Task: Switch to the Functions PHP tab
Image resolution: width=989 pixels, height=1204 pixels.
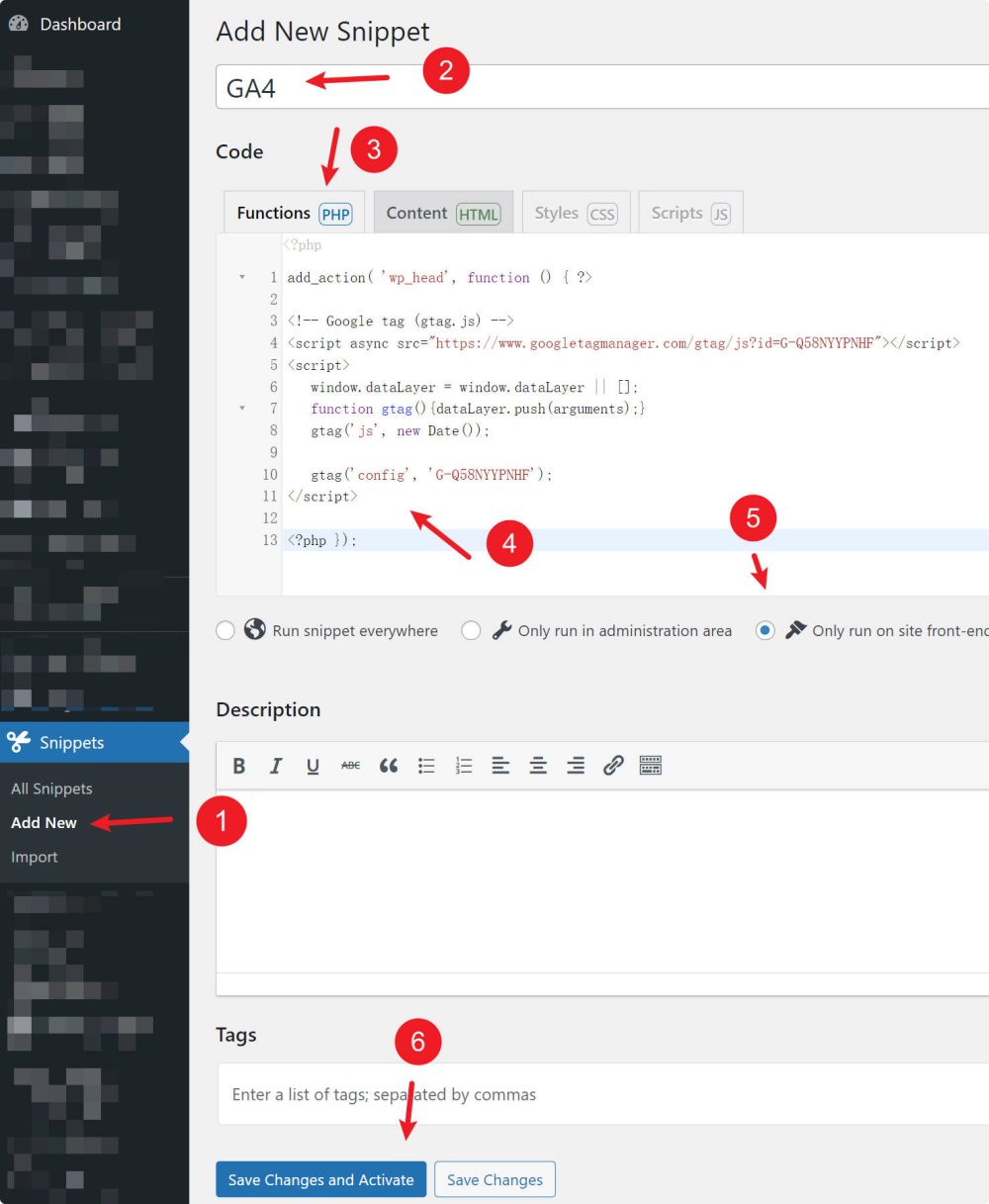Action: (x=294, y=213)
